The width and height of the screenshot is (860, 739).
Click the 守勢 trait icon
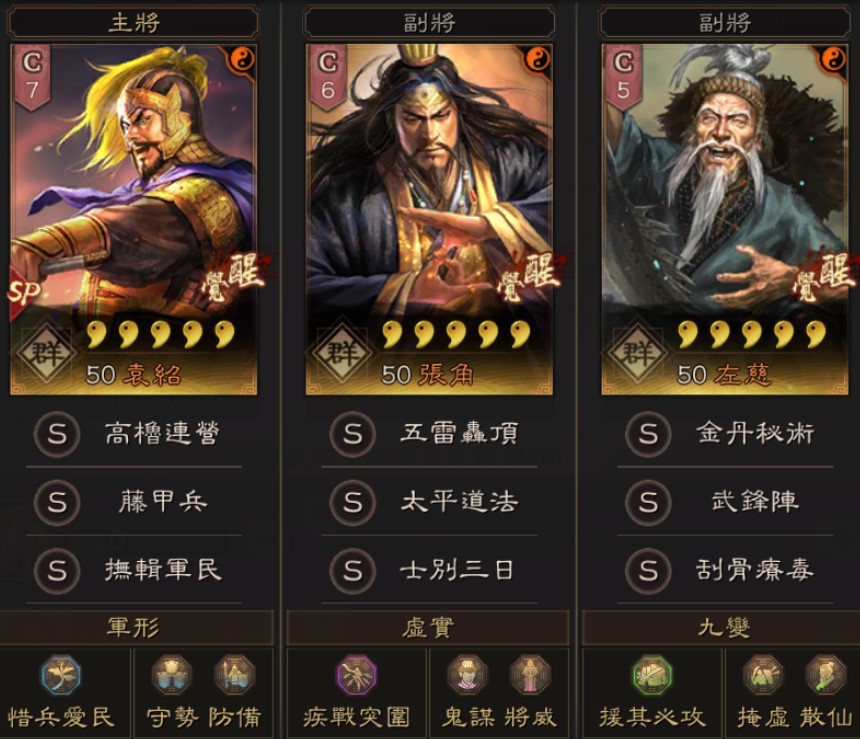coord(172,675)
